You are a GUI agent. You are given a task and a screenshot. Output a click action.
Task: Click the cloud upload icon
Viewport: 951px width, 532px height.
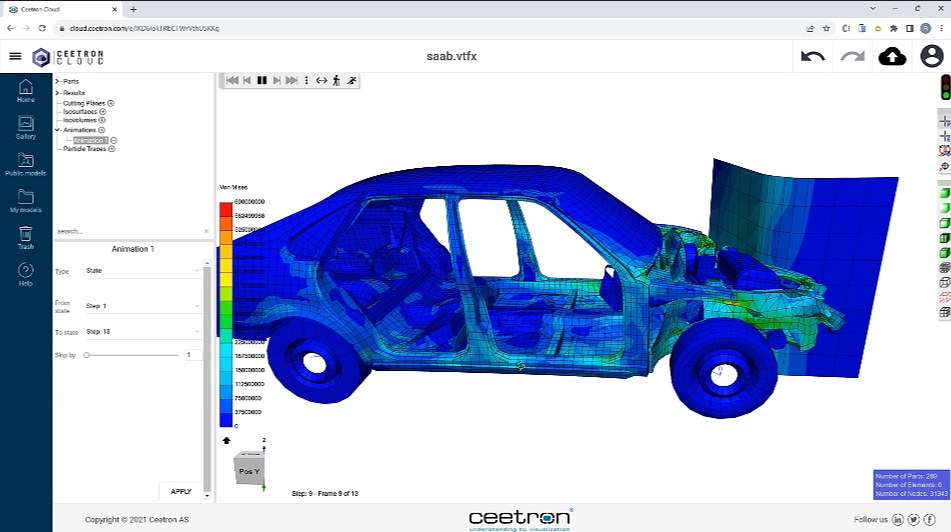click(892, 56)
